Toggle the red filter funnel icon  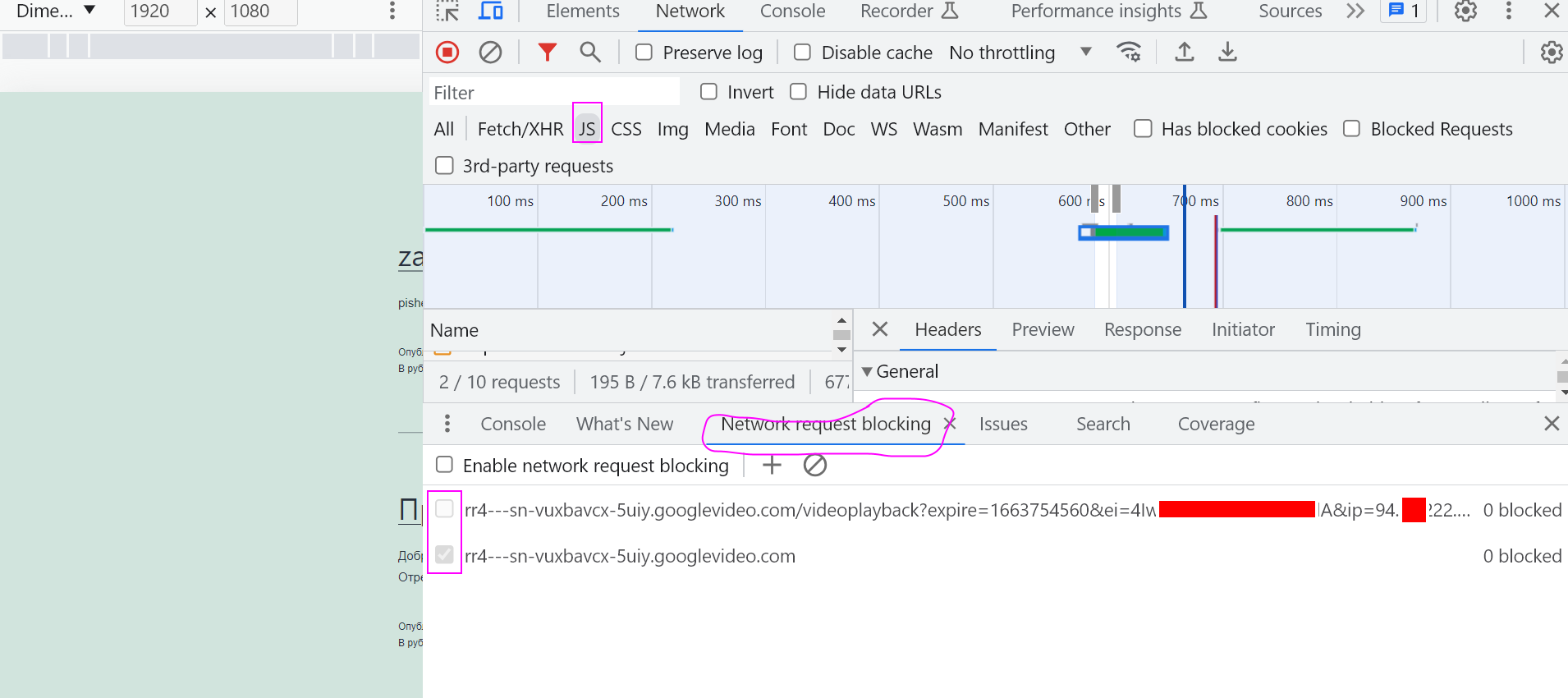(x=547, y=53)
